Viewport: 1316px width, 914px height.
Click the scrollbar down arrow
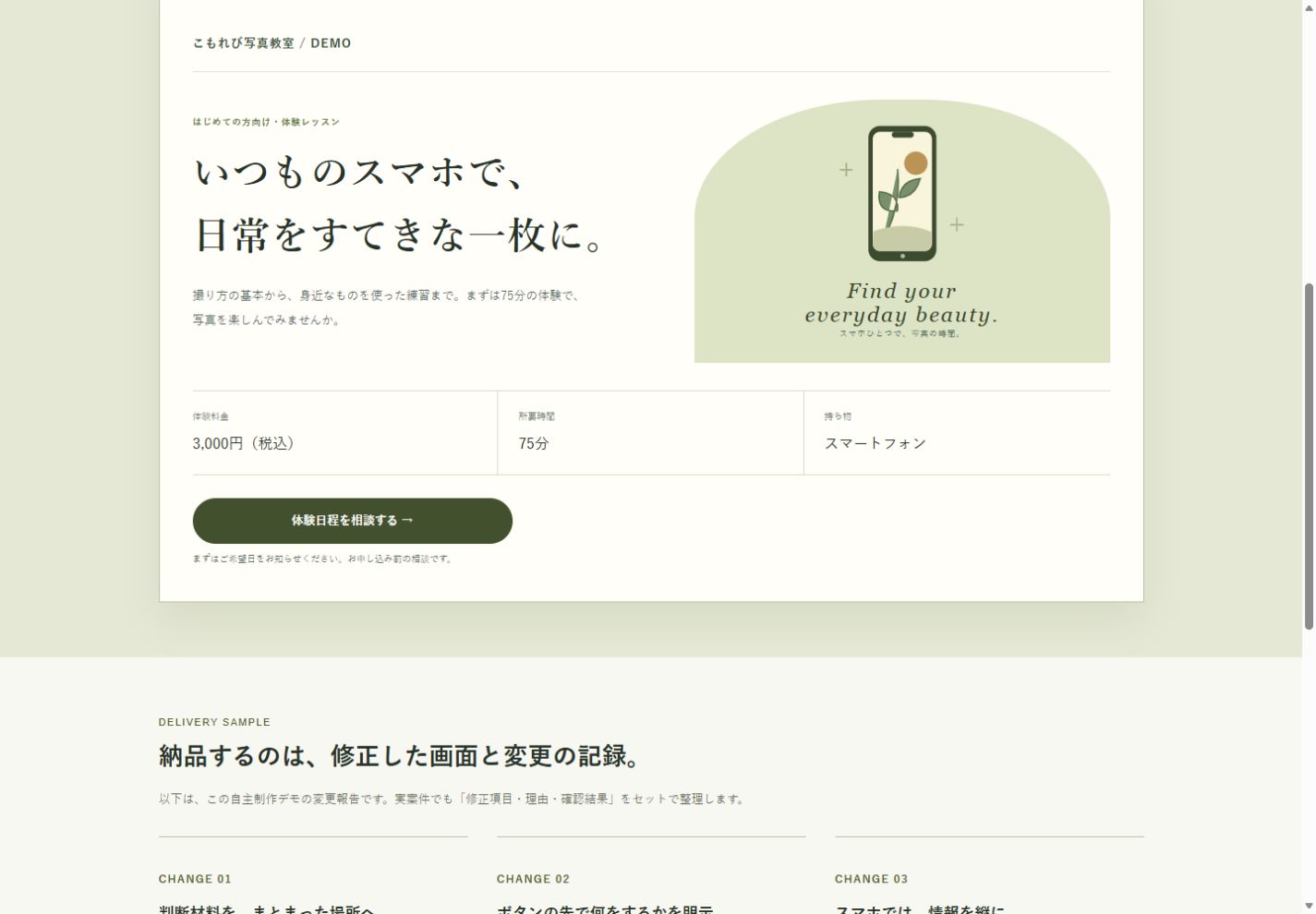pyautogui.click(x=1309, y=907)
